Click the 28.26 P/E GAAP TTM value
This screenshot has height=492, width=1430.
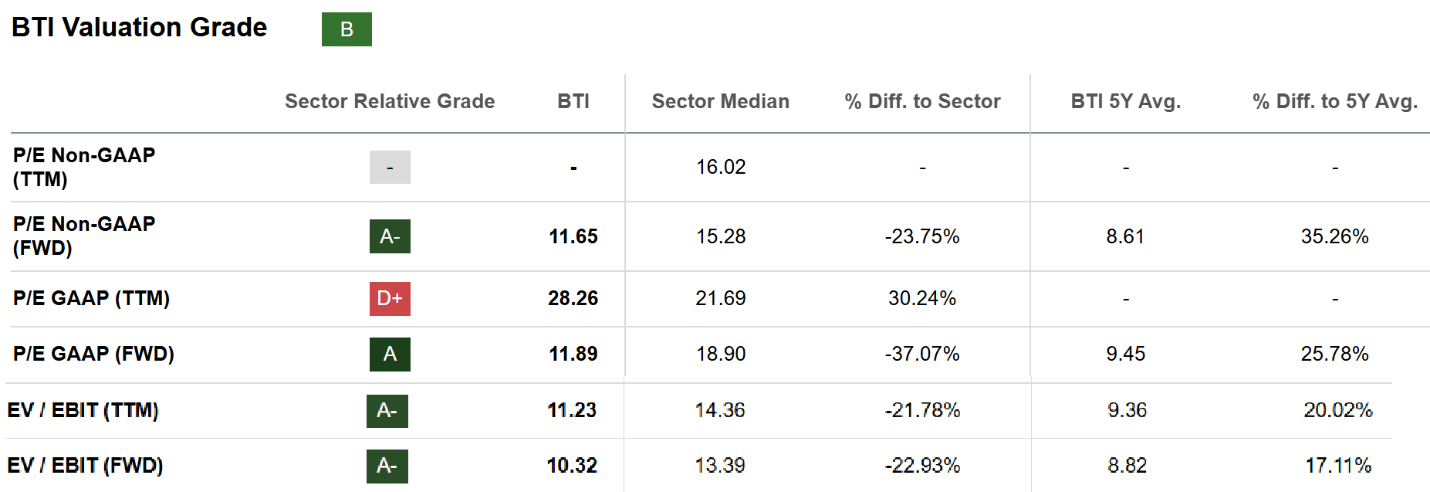click(x=573, y=298)
